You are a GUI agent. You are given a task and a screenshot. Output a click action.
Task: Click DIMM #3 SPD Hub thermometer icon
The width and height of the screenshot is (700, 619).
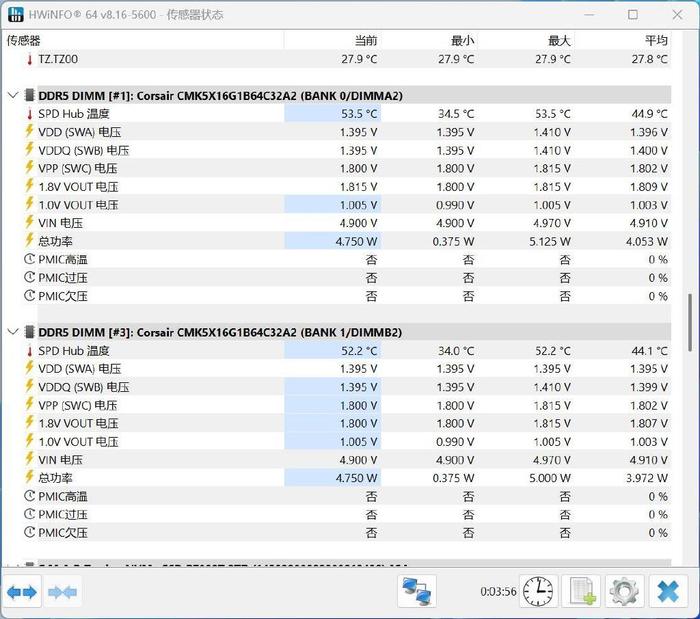point(30,351)
